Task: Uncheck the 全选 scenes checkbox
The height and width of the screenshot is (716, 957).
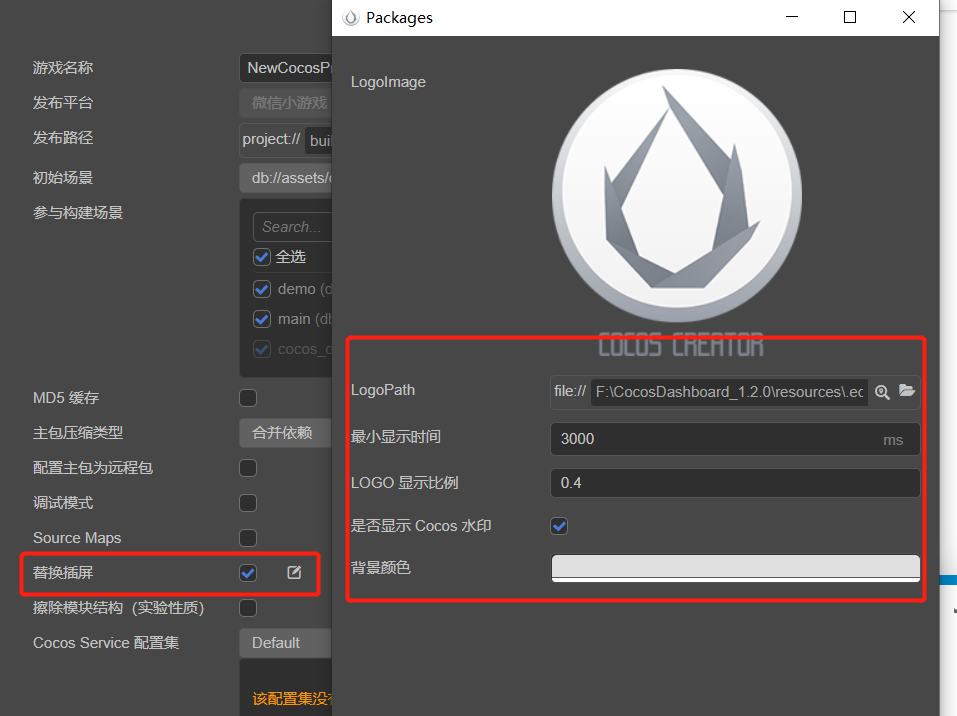Action: [x=262, y=257]
